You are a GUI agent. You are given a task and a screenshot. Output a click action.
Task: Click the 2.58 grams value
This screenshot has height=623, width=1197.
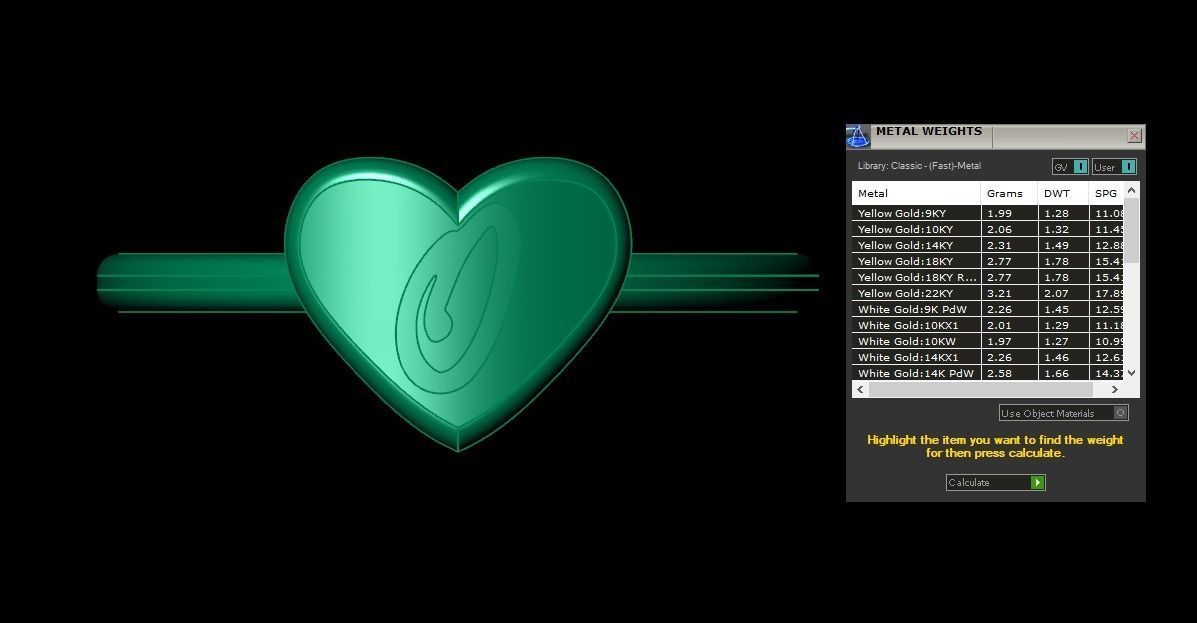point(999,374)
